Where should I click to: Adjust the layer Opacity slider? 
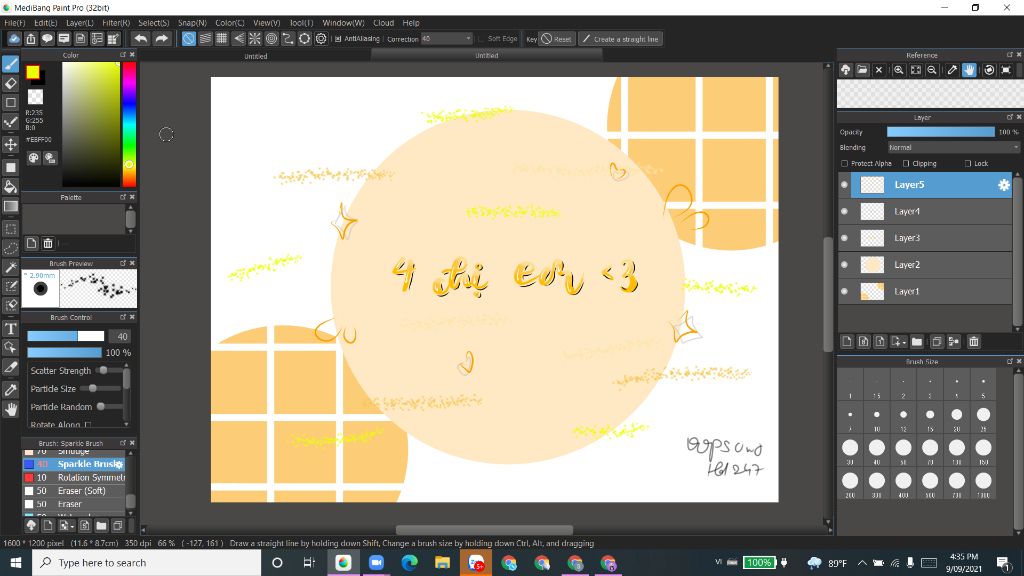(x=940, y=132)
